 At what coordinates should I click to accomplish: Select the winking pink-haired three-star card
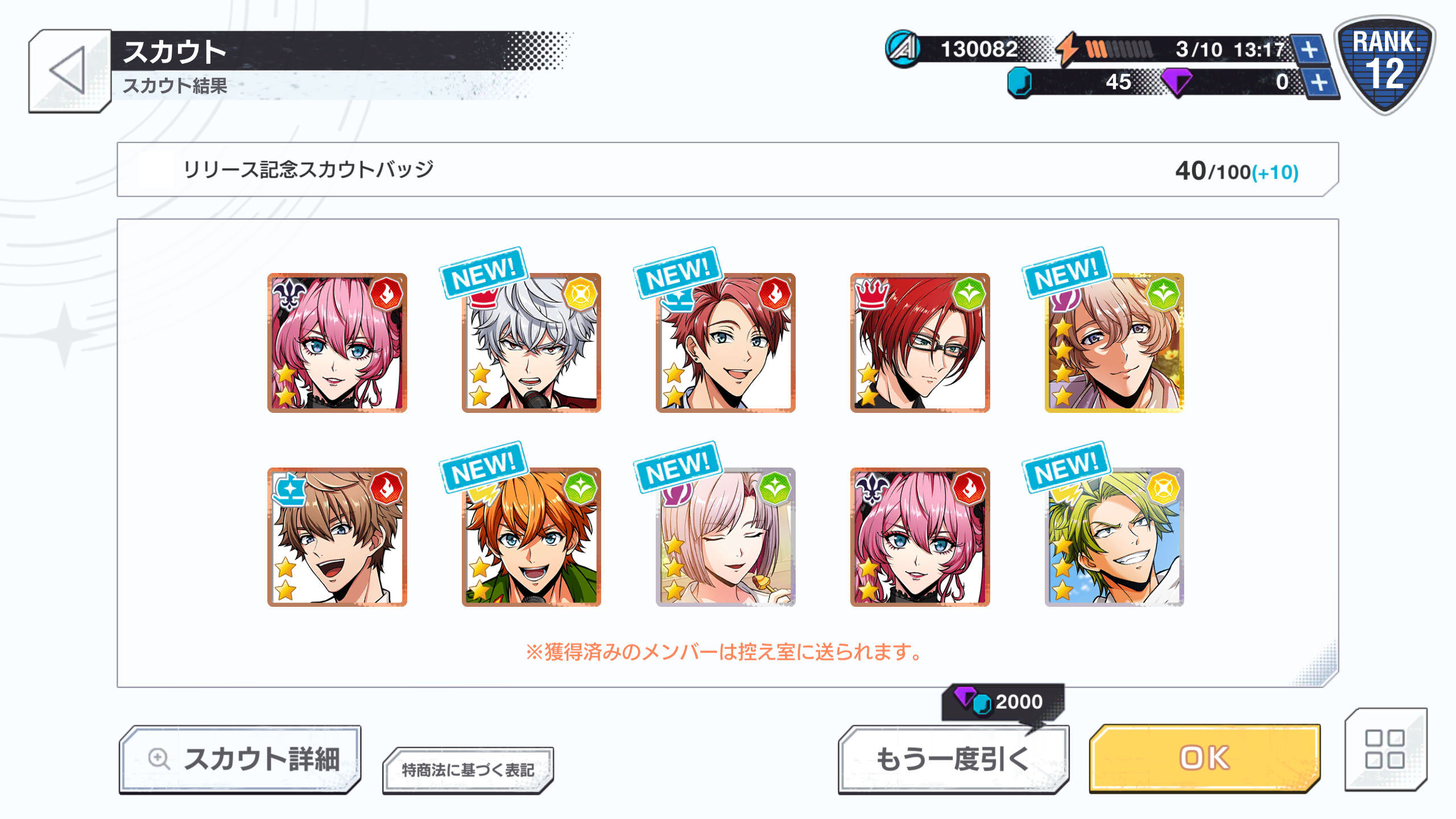[726, 537]
